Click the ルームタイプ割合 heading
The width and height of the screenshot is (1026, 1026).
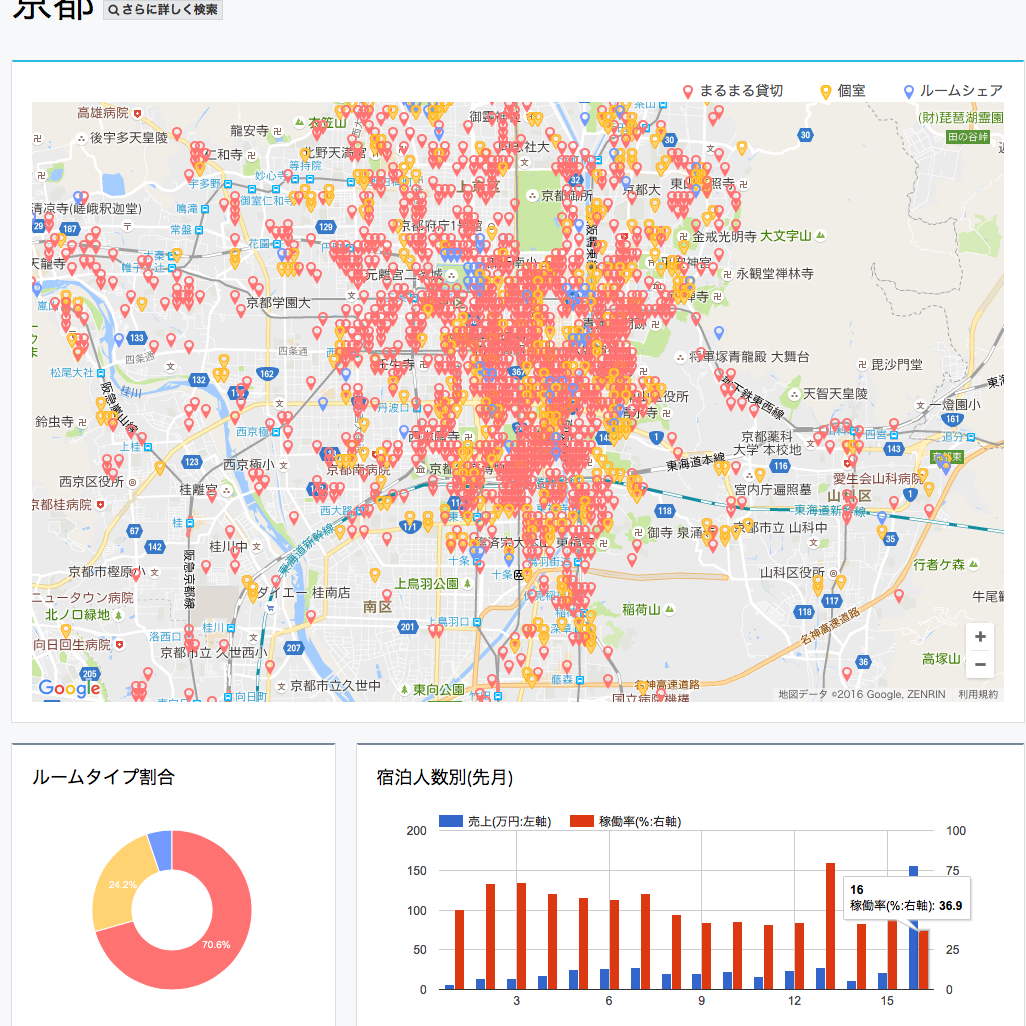(103, 777)
